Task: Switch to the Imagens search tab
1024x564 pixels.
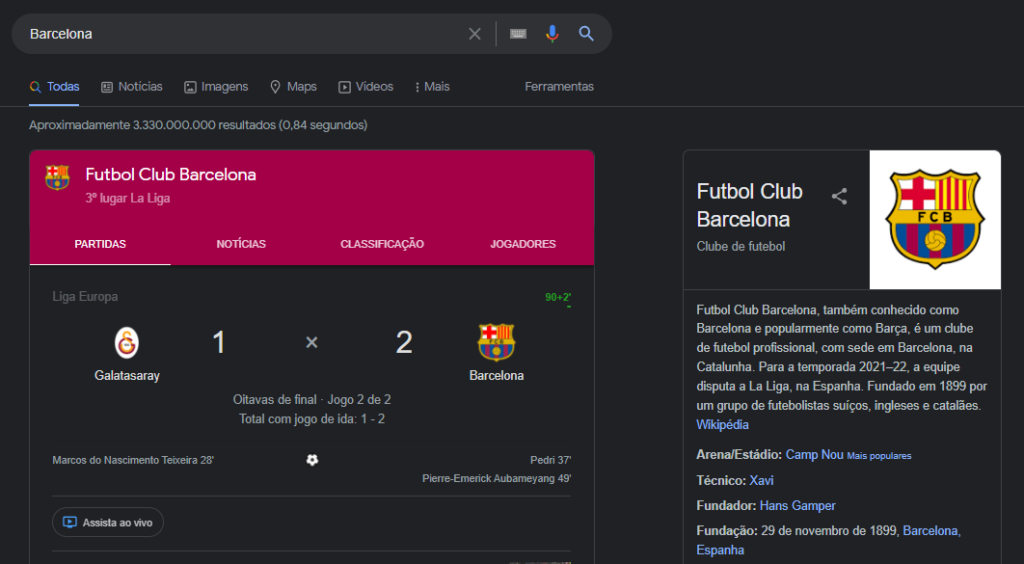Action: pos(216,87)
